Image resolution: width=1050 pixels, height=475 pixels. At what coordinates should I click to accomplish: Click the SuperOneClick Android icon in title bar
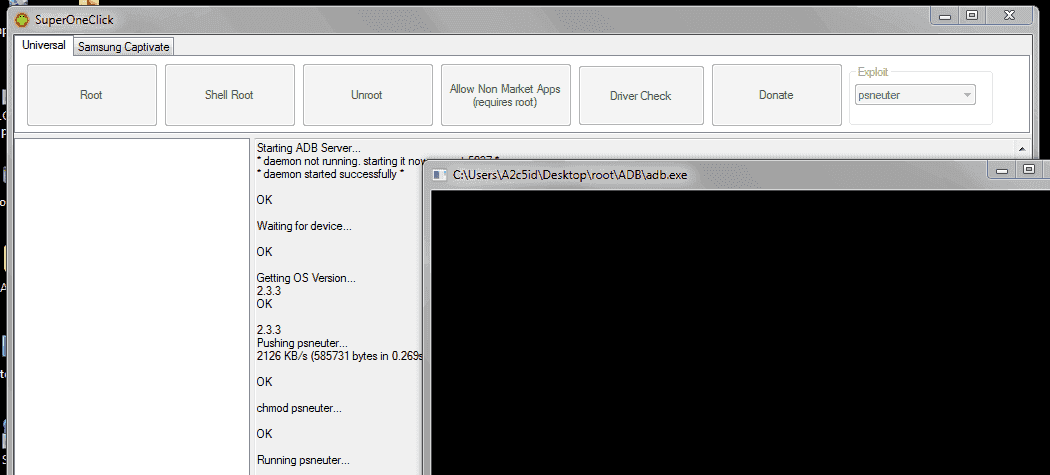(x=22, y=19)
